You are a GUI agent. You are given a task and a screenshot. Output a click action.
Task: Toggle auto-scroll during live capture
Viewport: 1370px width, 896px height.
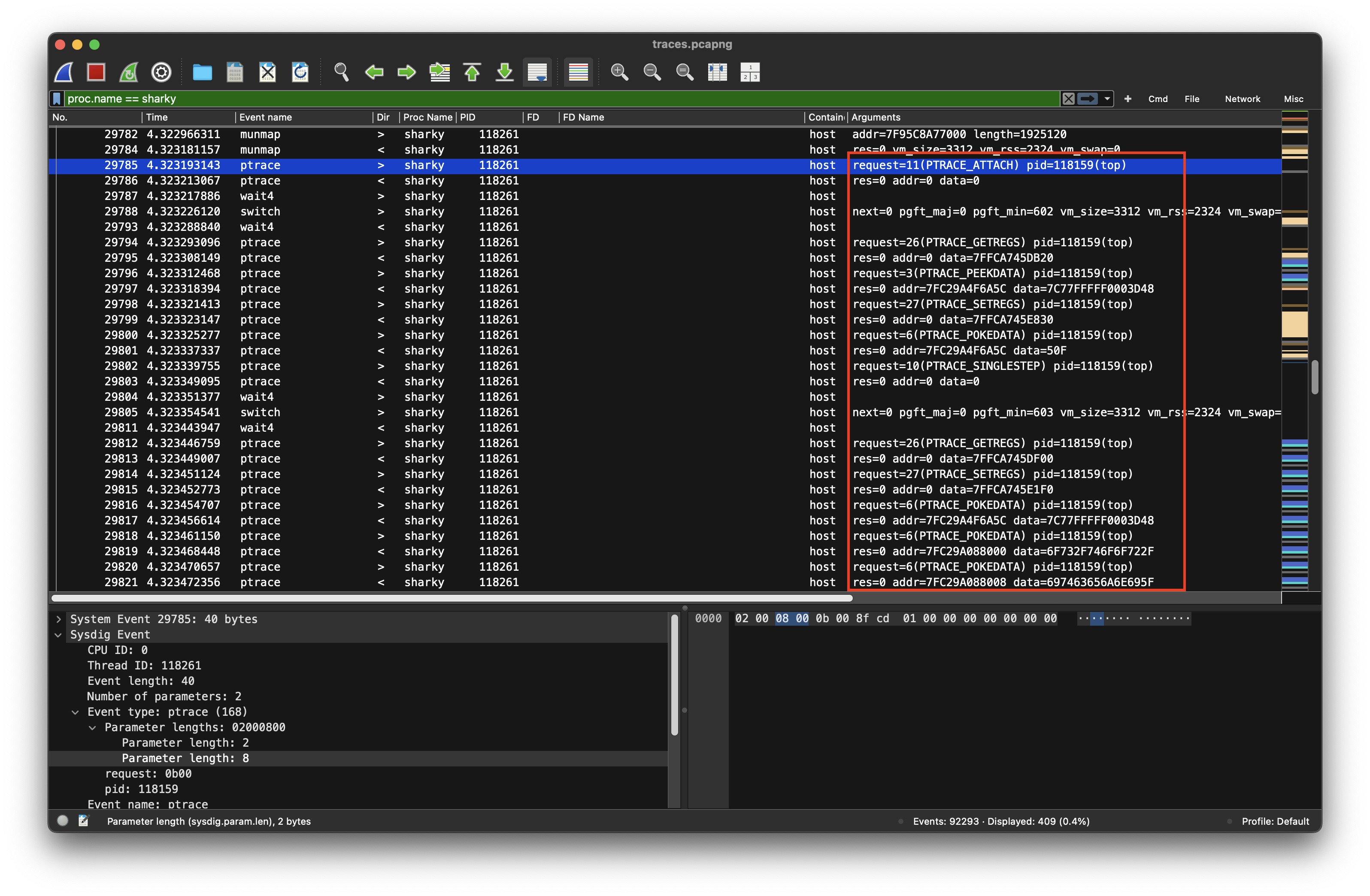[537, 72]
